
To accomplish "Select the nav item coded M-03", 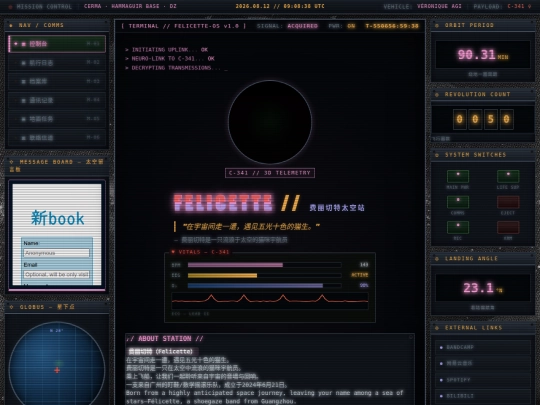I will pyautogui.click(x=57, y=81).
